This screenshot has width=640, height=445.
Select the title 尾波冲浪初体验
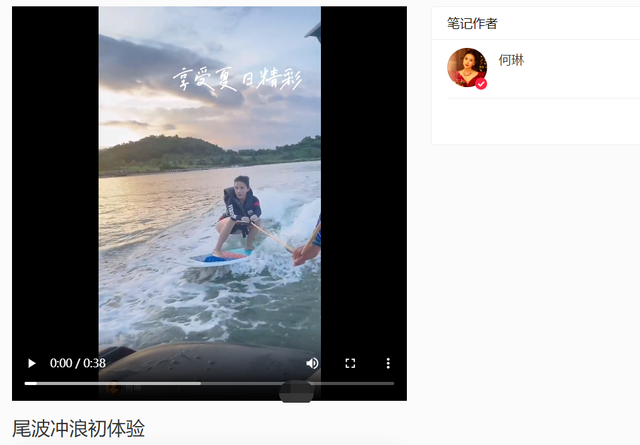[x=78, y=428]
